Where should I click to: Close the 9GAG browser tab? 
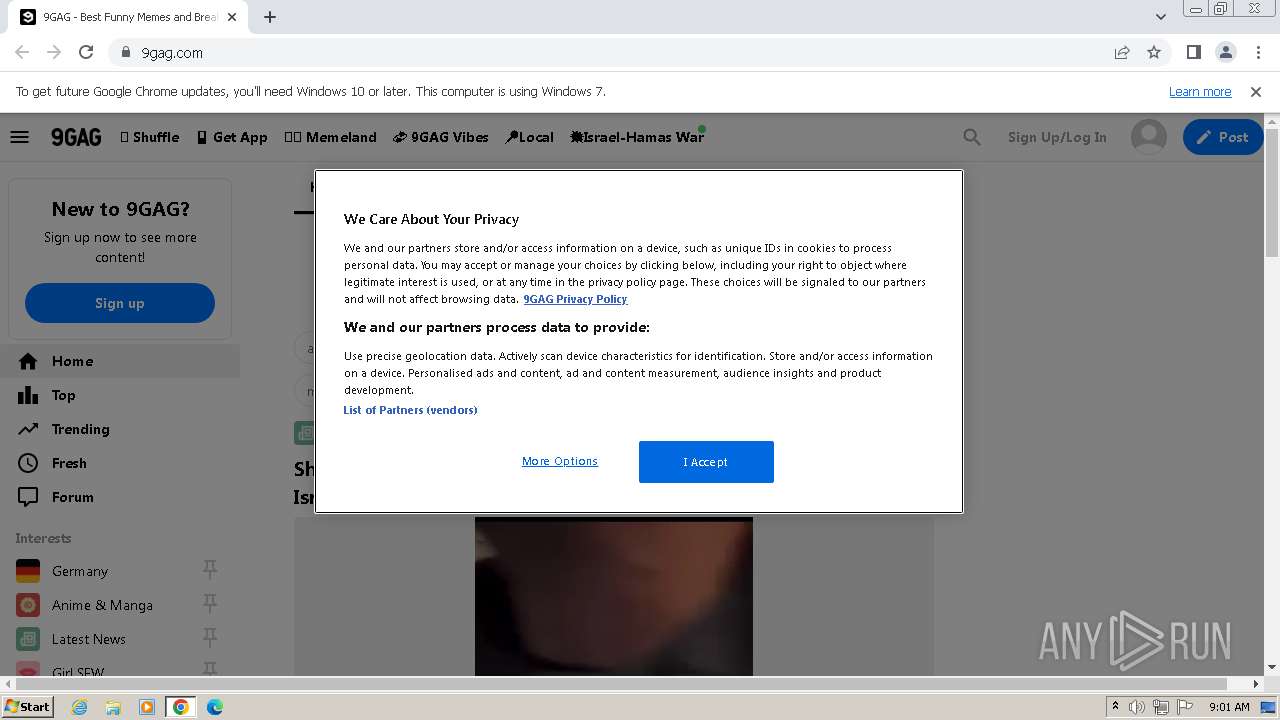pos(232,17)
